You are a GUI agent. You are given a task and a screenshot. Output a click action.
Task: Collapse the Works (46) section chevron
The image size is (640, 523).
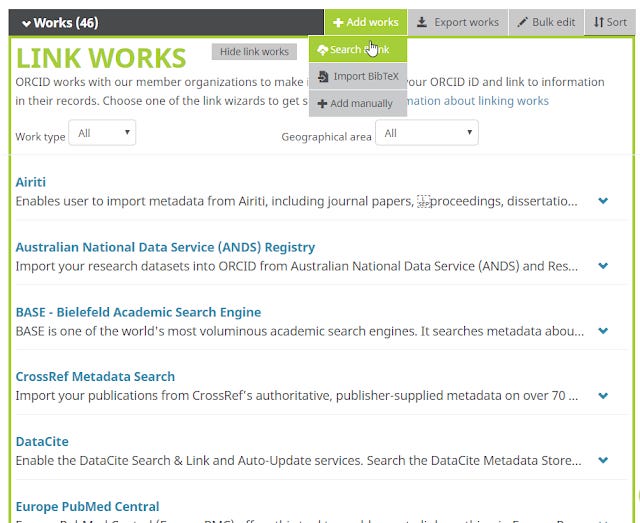26,23
